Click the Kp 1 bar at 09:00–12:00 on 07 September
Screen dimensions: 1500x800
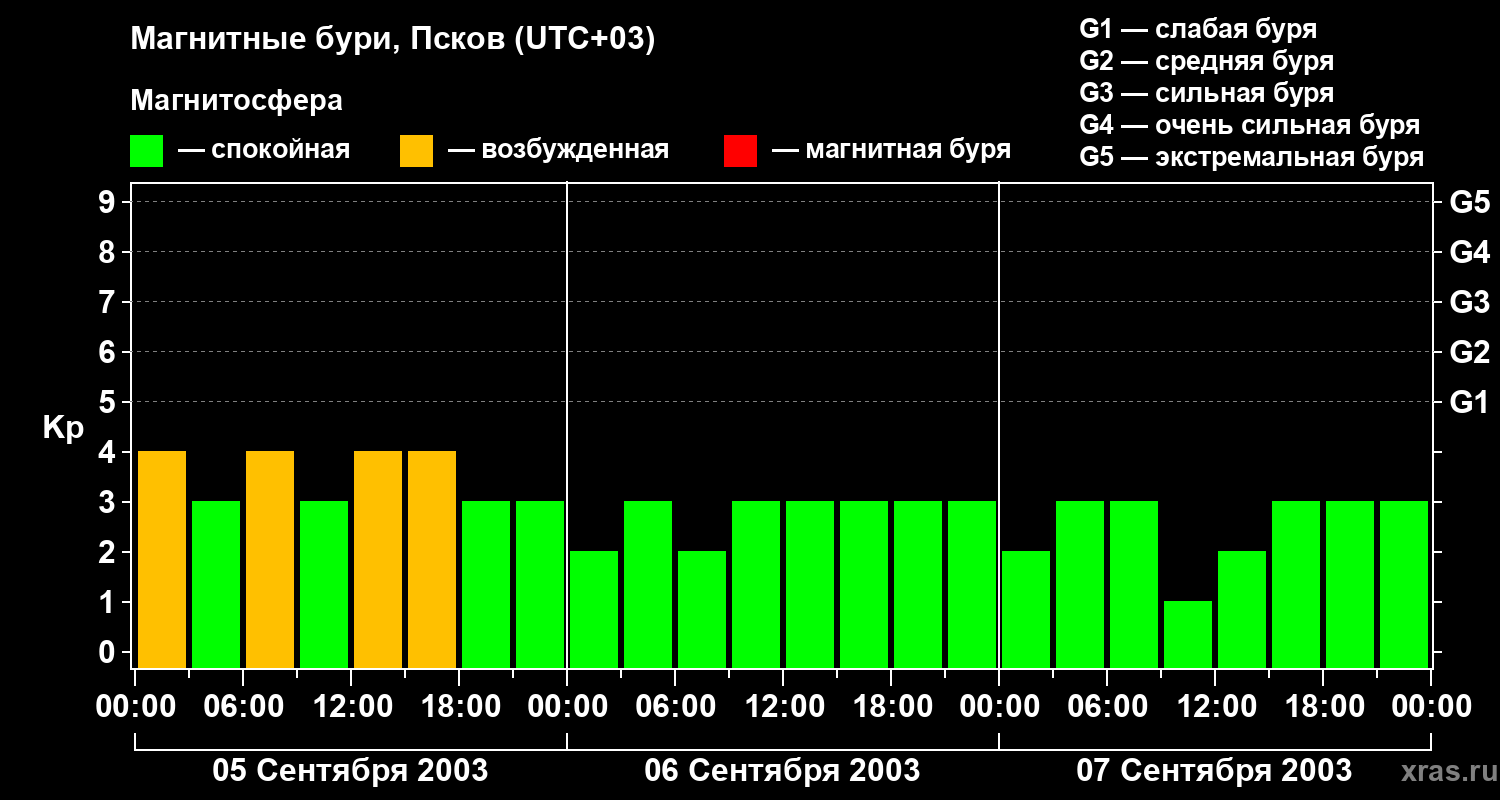(x=1188, y=634)
